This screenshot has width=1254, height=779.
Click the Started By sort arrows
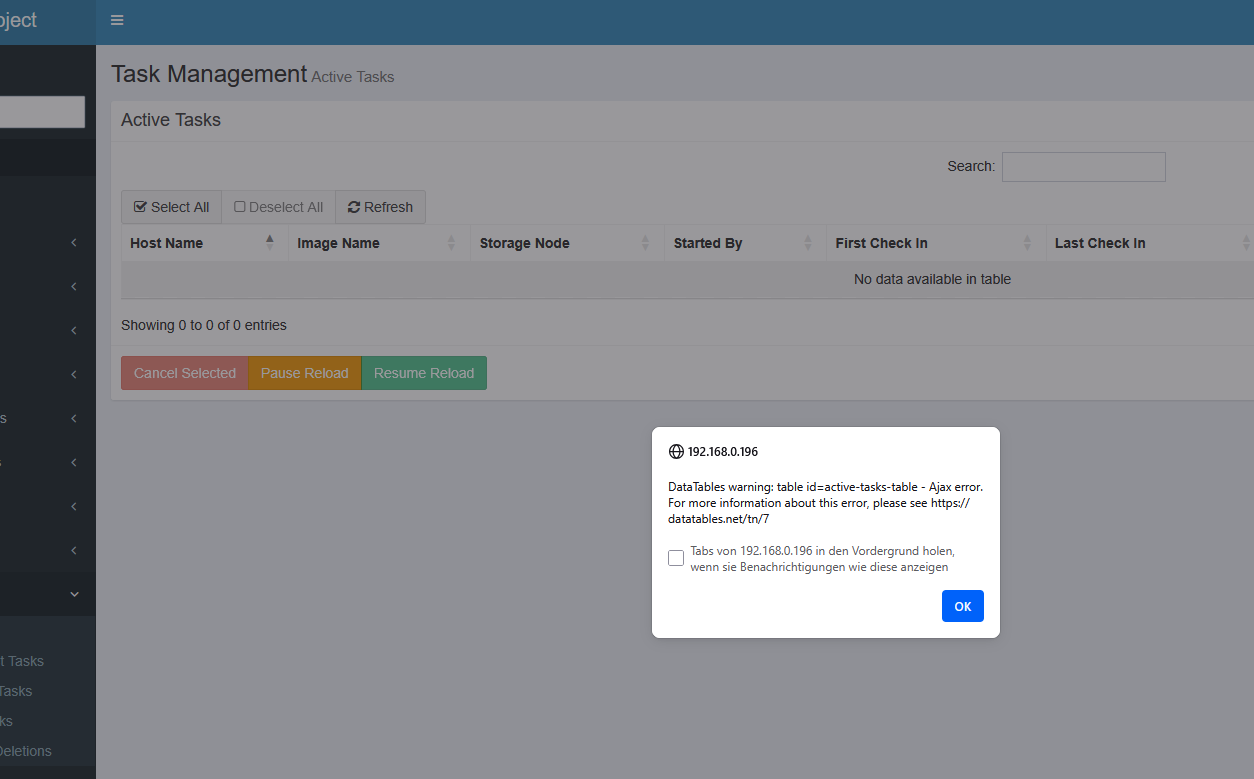[x=808, y=243]
